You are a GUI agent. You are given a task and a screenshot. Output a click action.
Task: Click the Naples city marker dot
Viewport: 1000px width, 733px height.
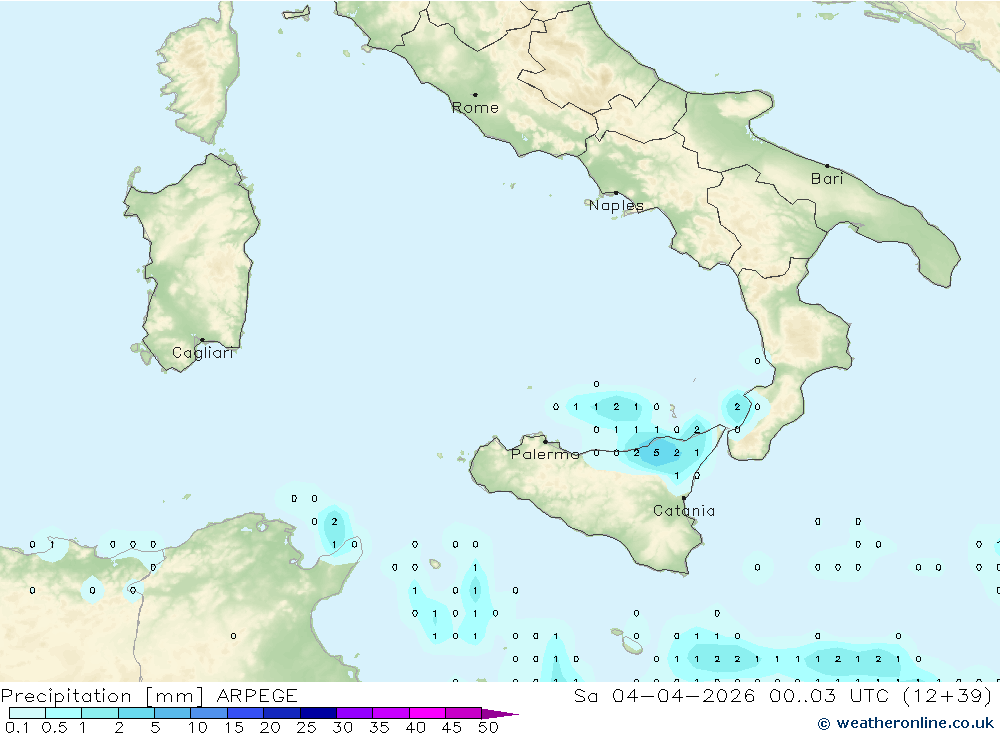tap(616, 193)
